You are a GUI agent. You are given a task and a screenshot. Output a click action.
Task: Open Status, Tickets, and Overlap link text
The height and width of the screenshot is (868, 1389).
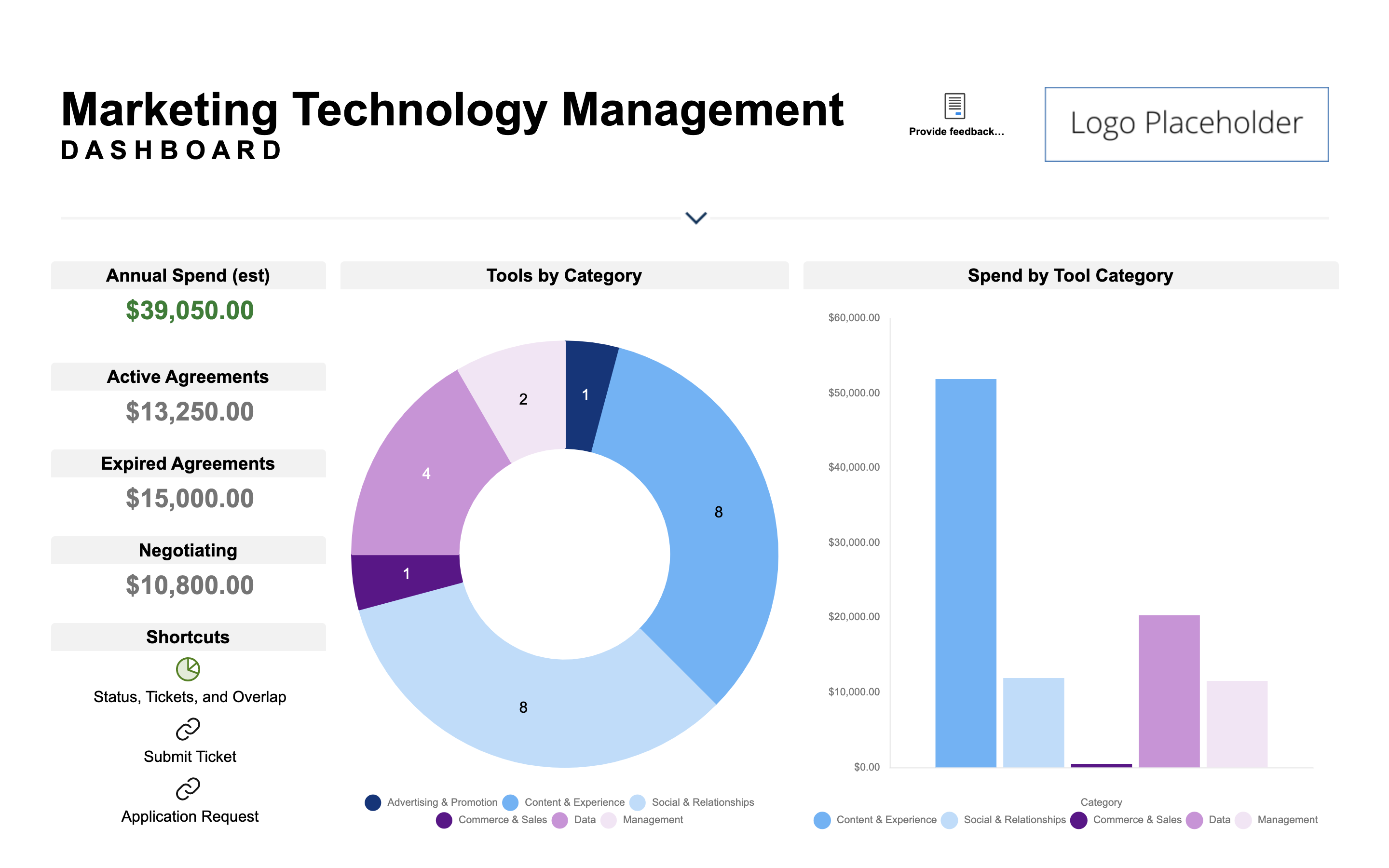click(190, 697)
